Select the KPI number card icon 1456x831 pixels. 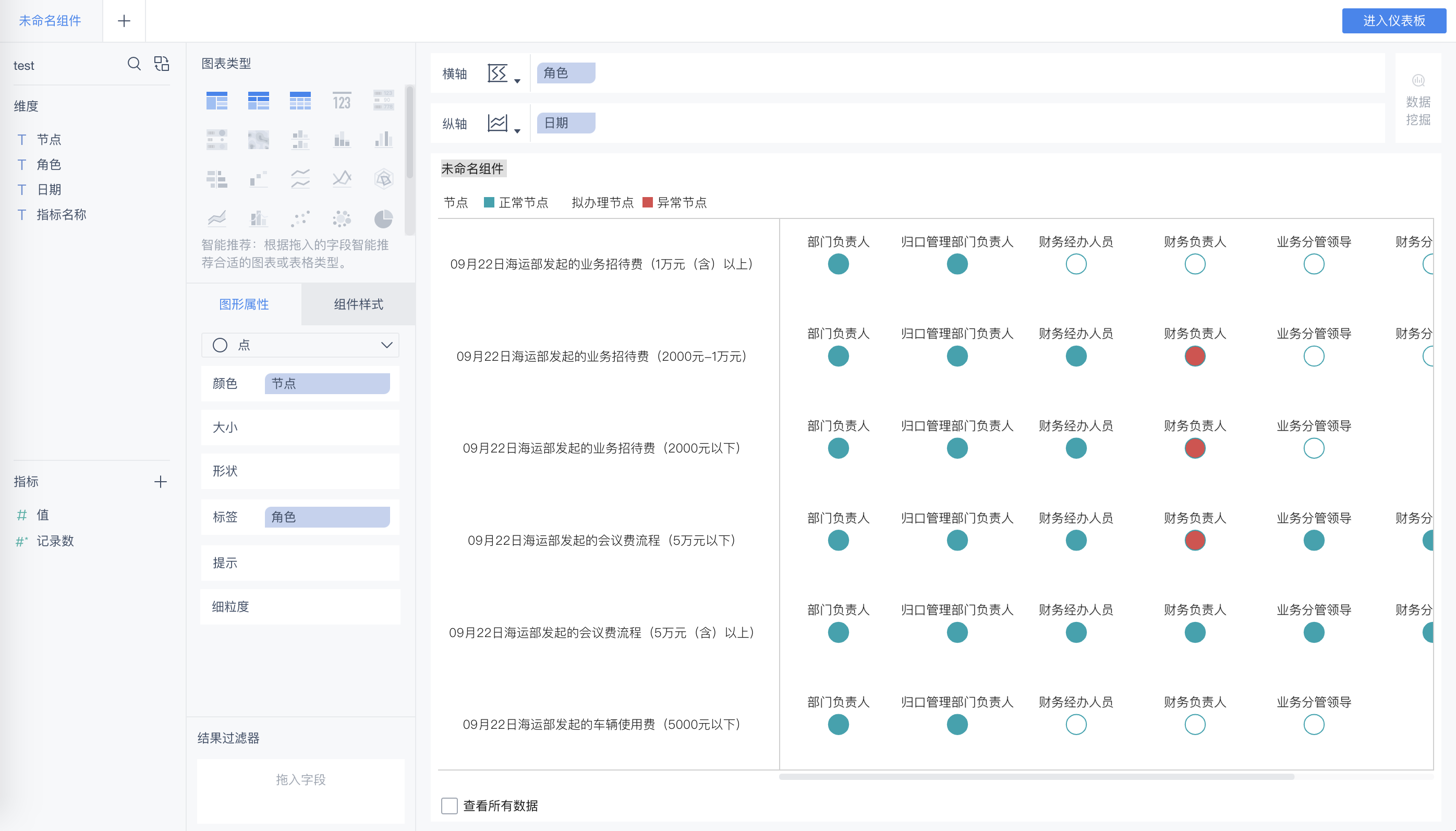341,101
